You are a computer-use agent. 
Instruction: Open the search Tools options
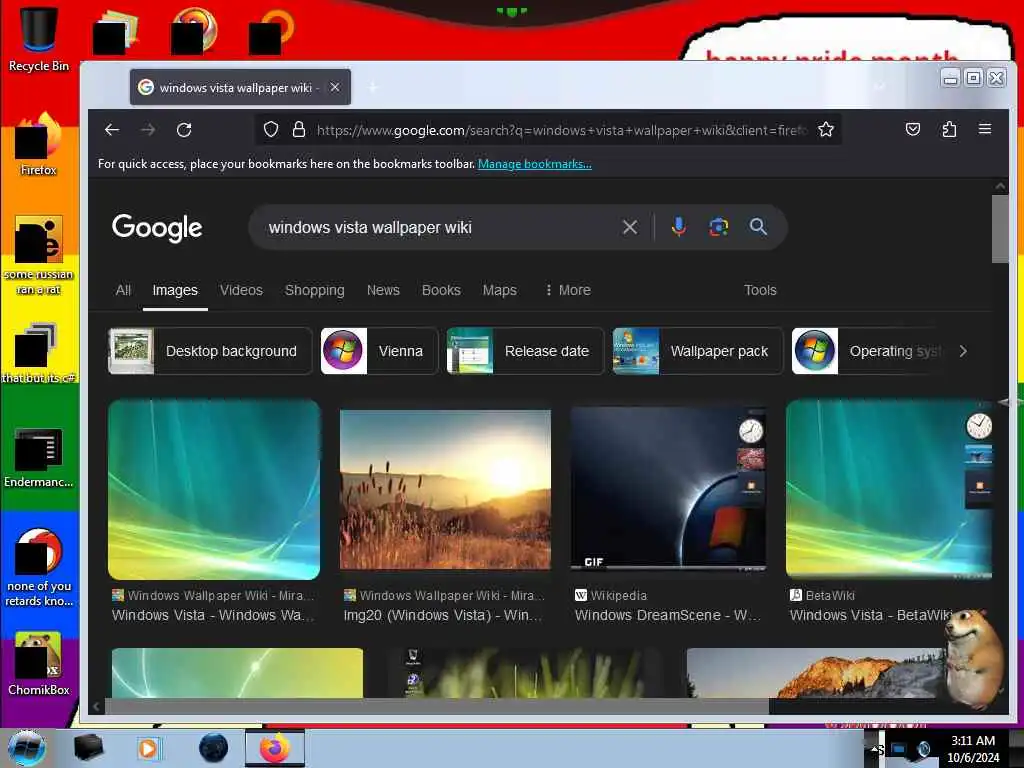(x=760, y=290)
